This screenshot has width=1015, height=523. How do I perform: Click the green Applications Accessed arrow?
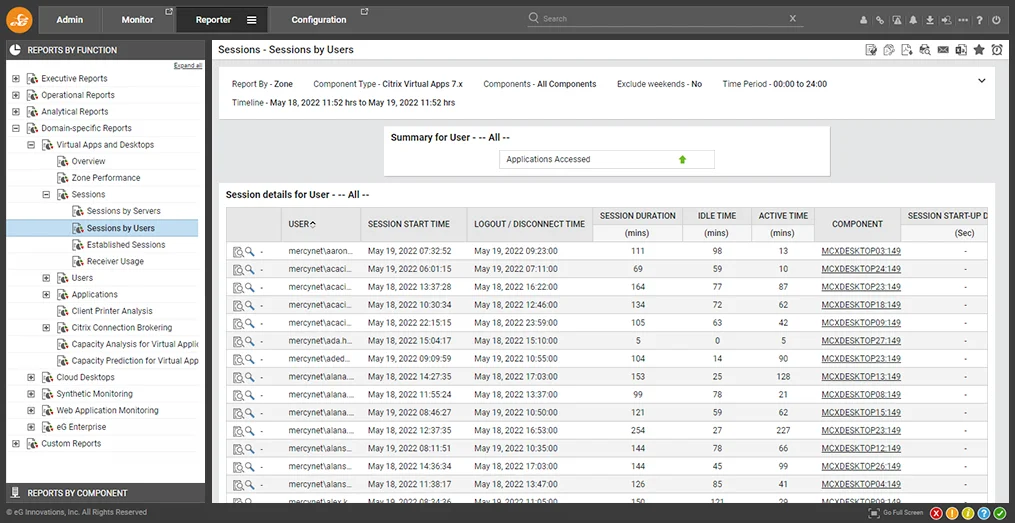tap(682, 159)
